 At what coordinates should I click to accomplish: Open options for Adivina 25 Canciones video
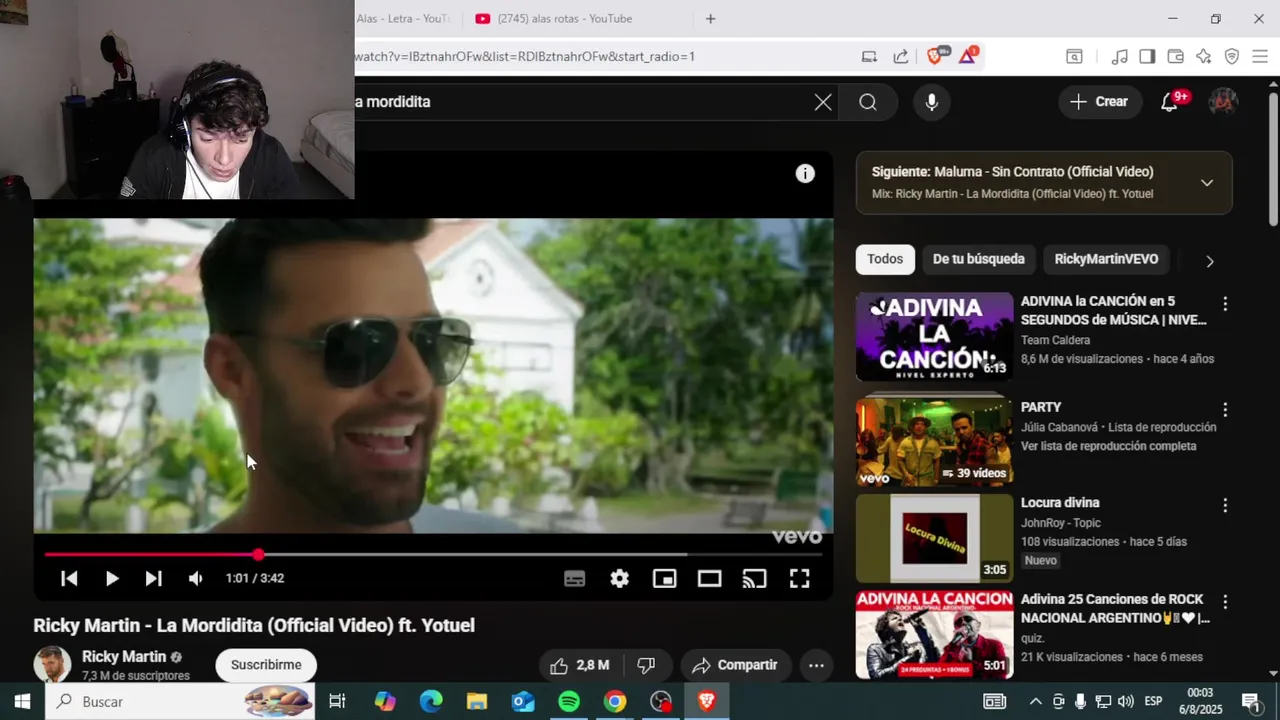1225,602
